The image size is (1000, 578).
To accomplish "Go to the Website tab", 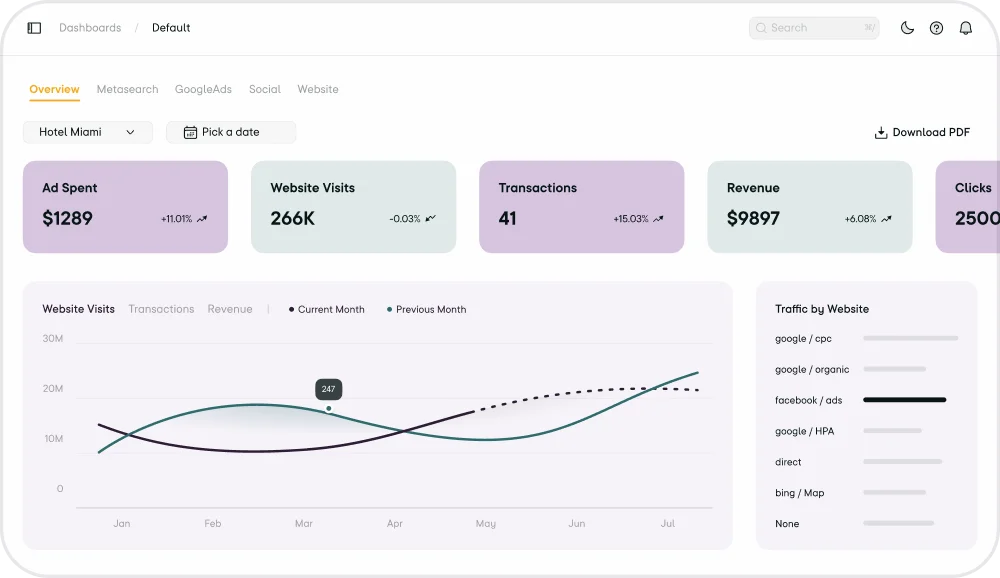I will pyautogui.click(x=318, y=89).
